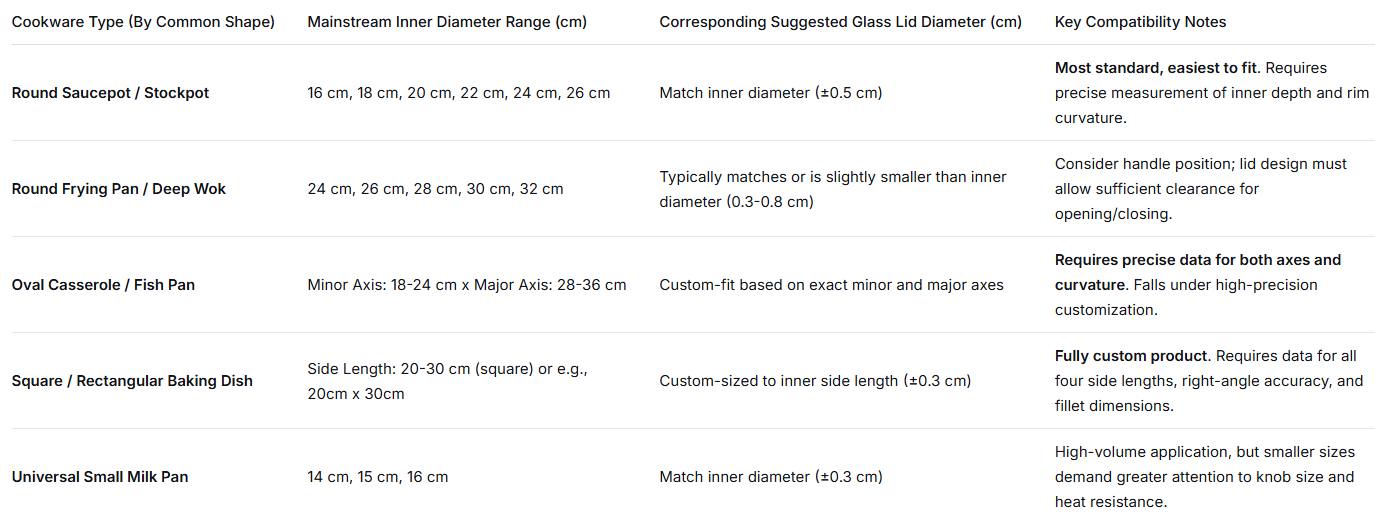The width and height of the screenshot is (1376, 514).
Task: Click the "Custom-fit based on exact minor and major axes" cell
Action: 831,285
